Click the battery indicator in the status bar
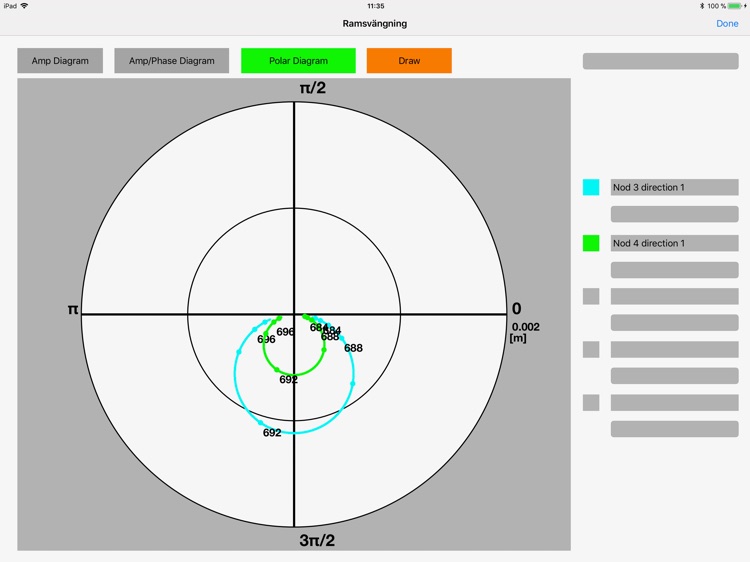Viewport: 750px width, 562px height. (x=735, y=6)
